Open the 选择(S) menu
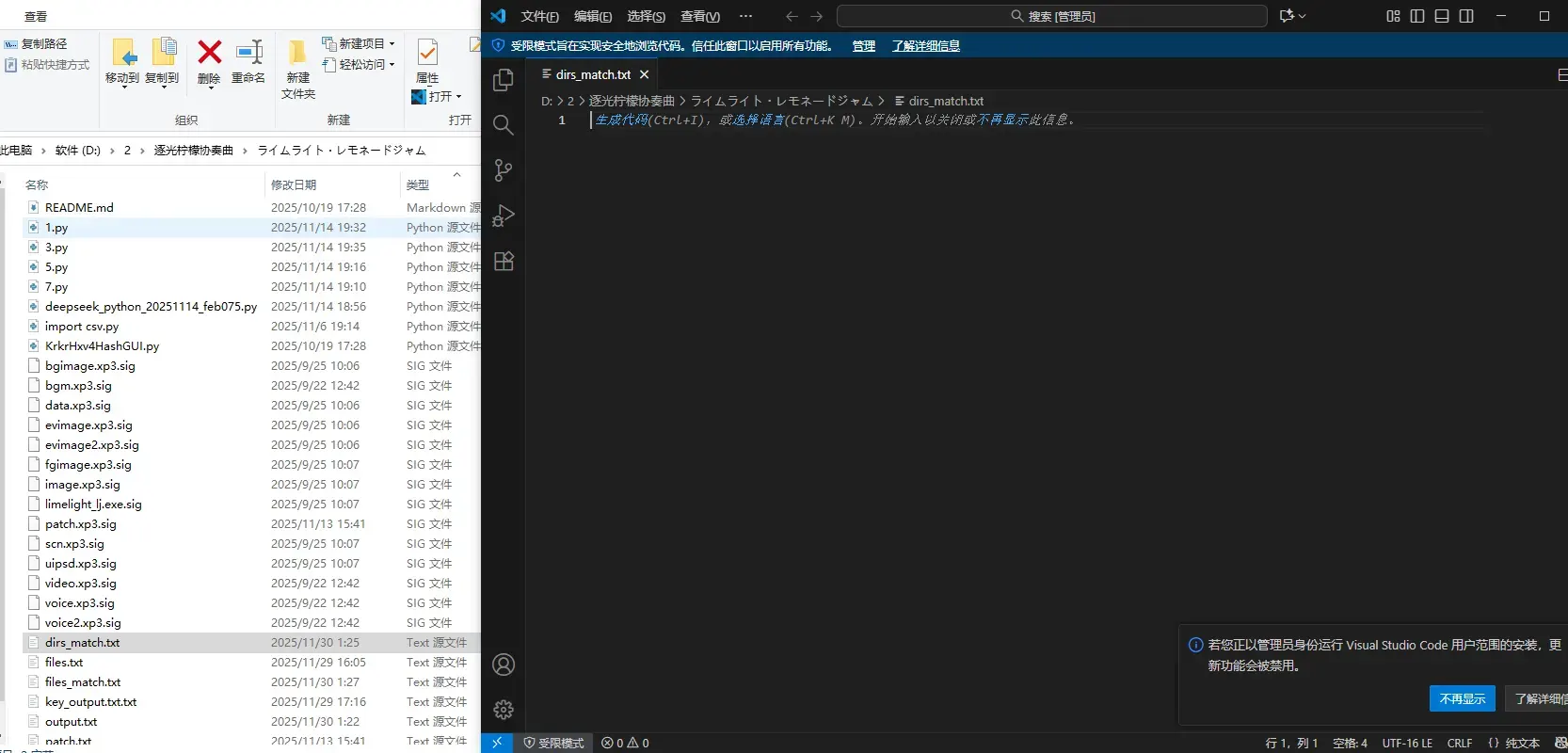The height and width of the screenshot is (753, 1568). pyautogui.click(x=646, y=16)
